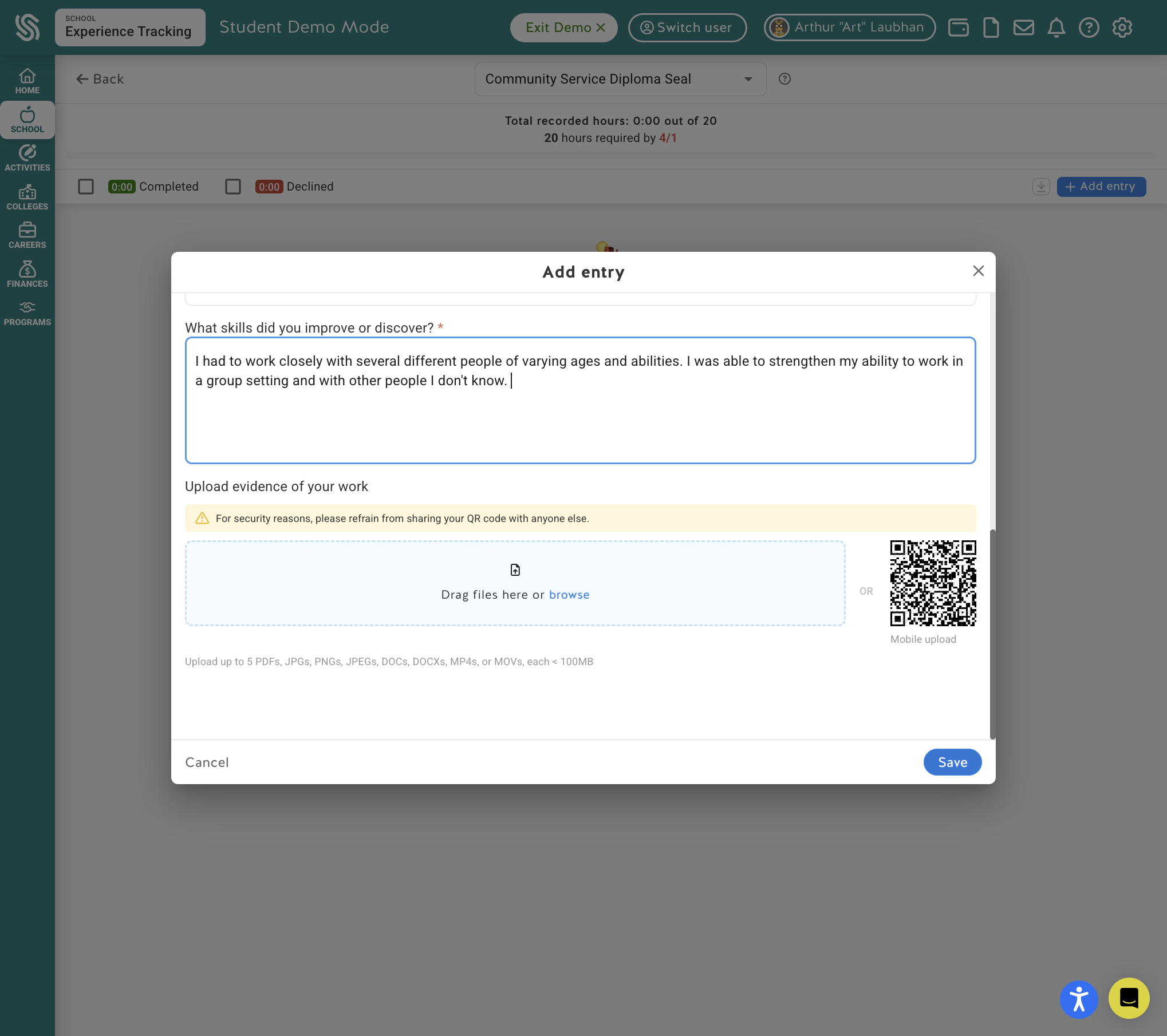Click the "Student Demo Mode" label
Screen dimensions: 1167x1036
point(304,27)
